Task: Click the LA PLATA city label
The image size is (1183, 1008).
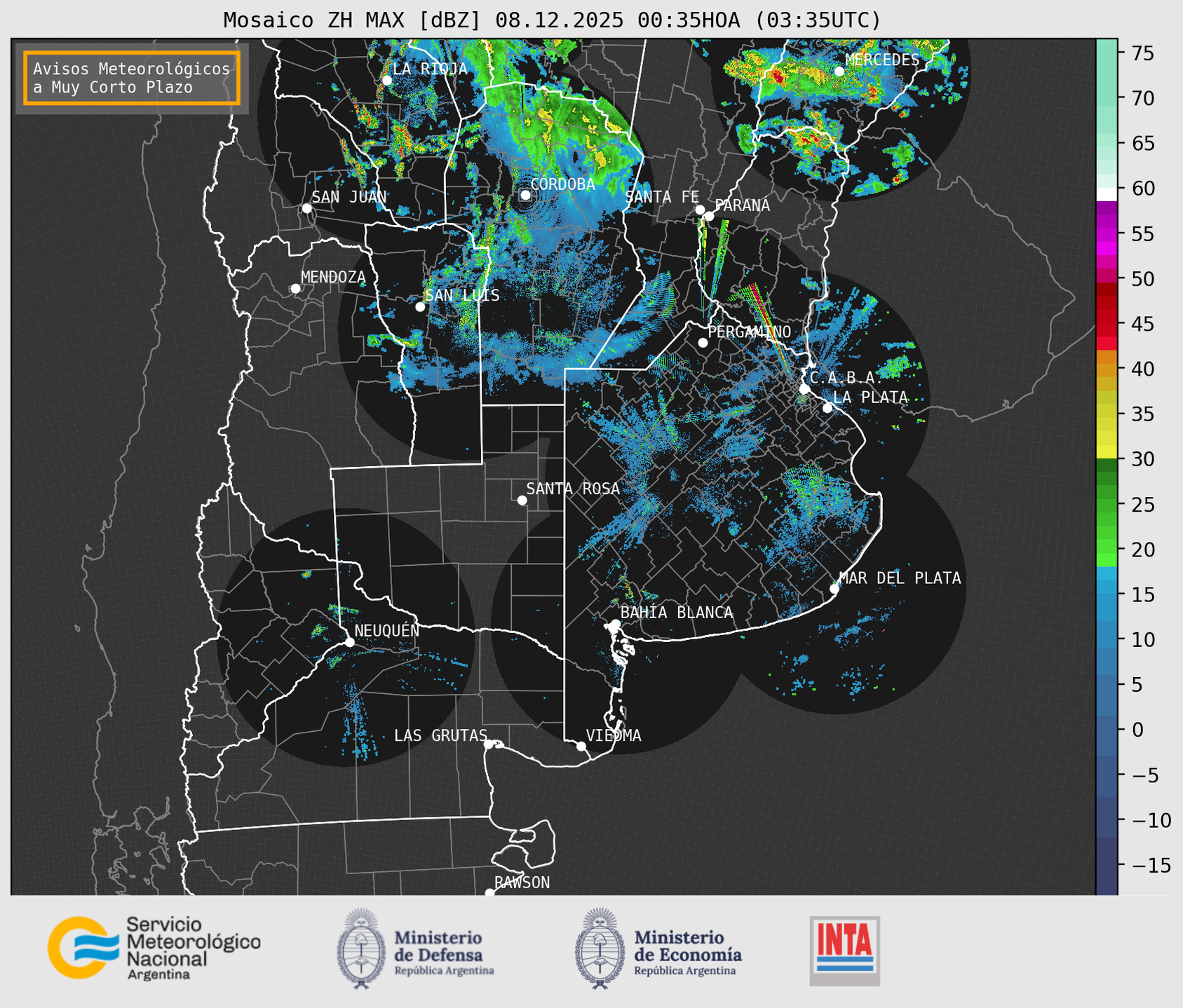Action: [x=870, y=397]
